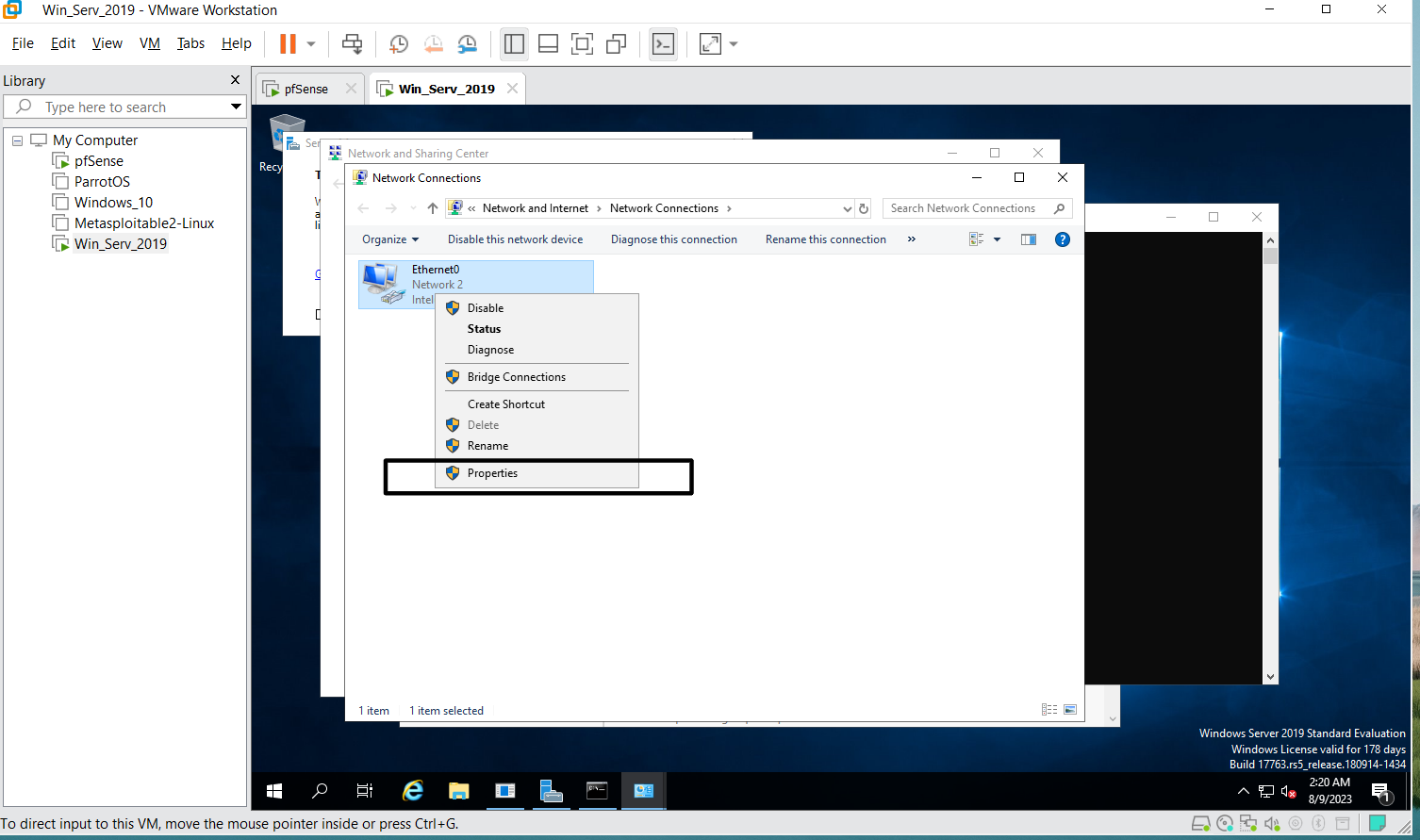
Task: Click the hard disk status icon
Action: [1200, 823]
